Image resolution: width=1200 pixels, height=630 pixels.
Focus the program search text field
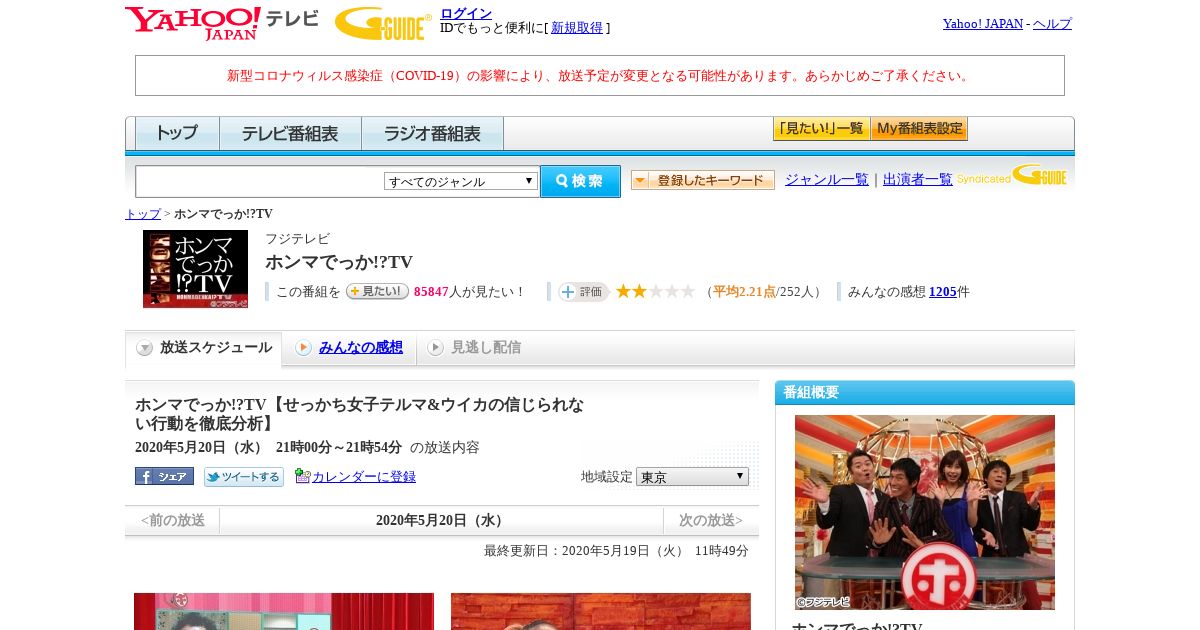(x=259, y=181)
